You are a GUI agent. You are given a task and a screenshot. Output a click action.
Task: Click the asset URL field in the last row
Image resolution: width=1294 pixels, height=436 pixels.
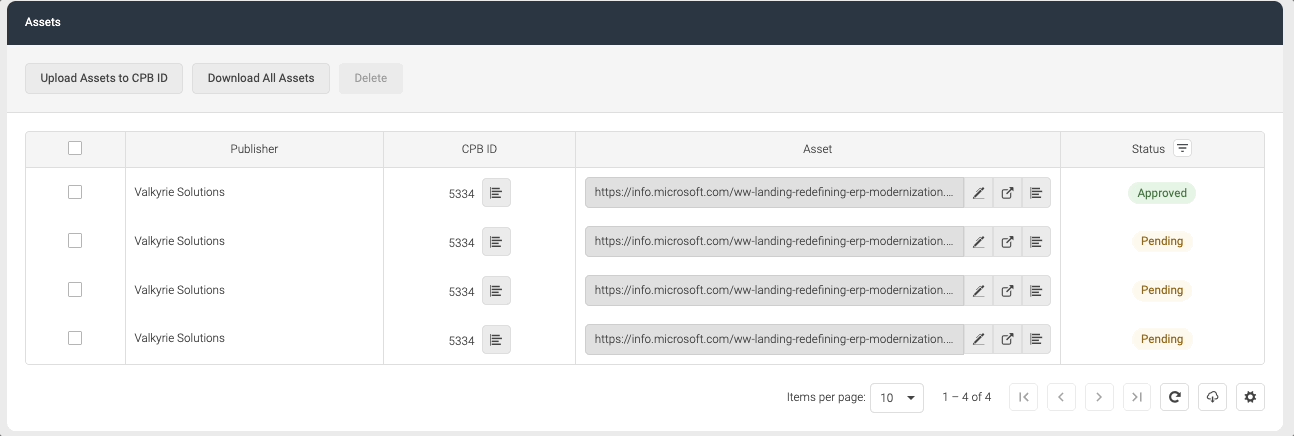click(775, 340)
